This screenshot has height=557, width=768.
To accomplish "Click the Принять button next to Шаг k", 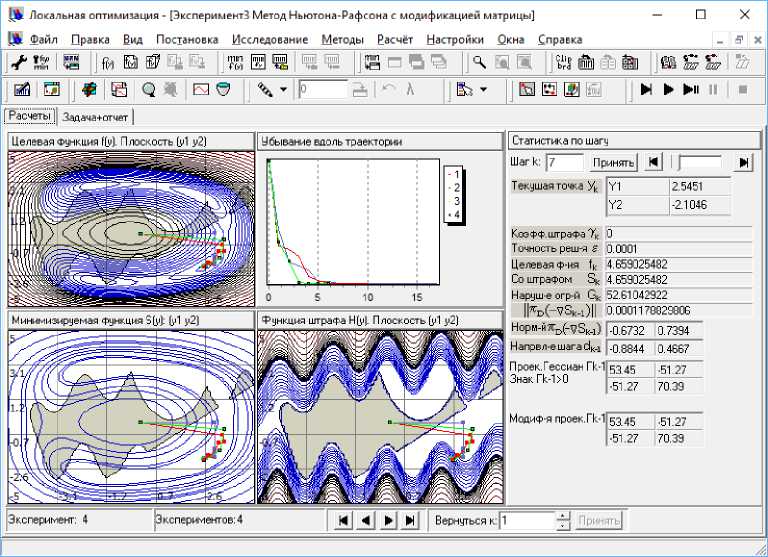I will click(x=612, y=162).
